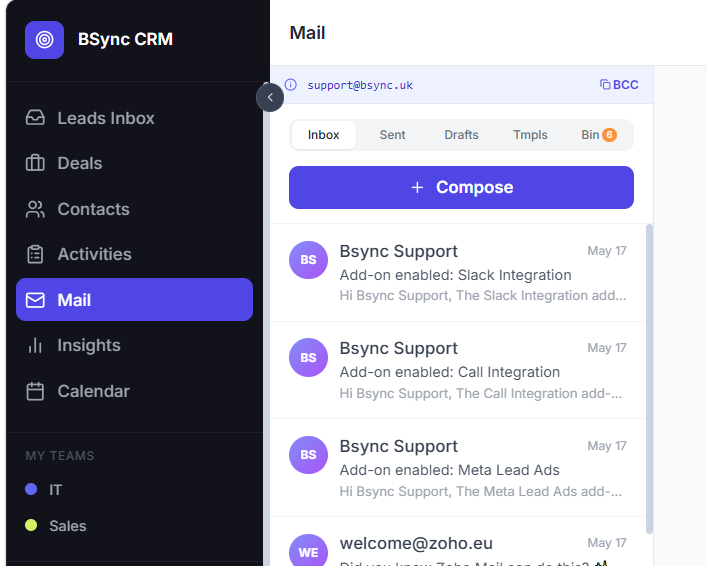Click the plus sign in Compose button
The image size is (708, 573).
pyautogui.click(x=417, y=187)
